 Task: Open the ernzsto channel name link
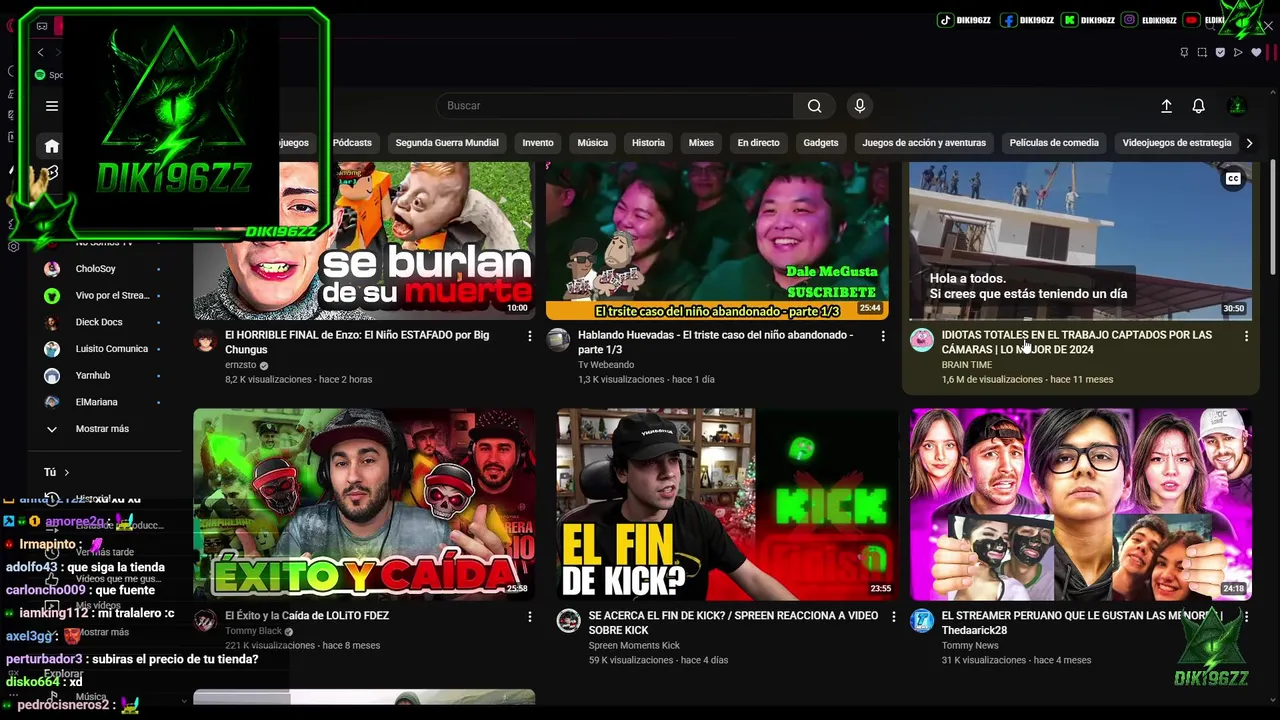coord(240,365)
